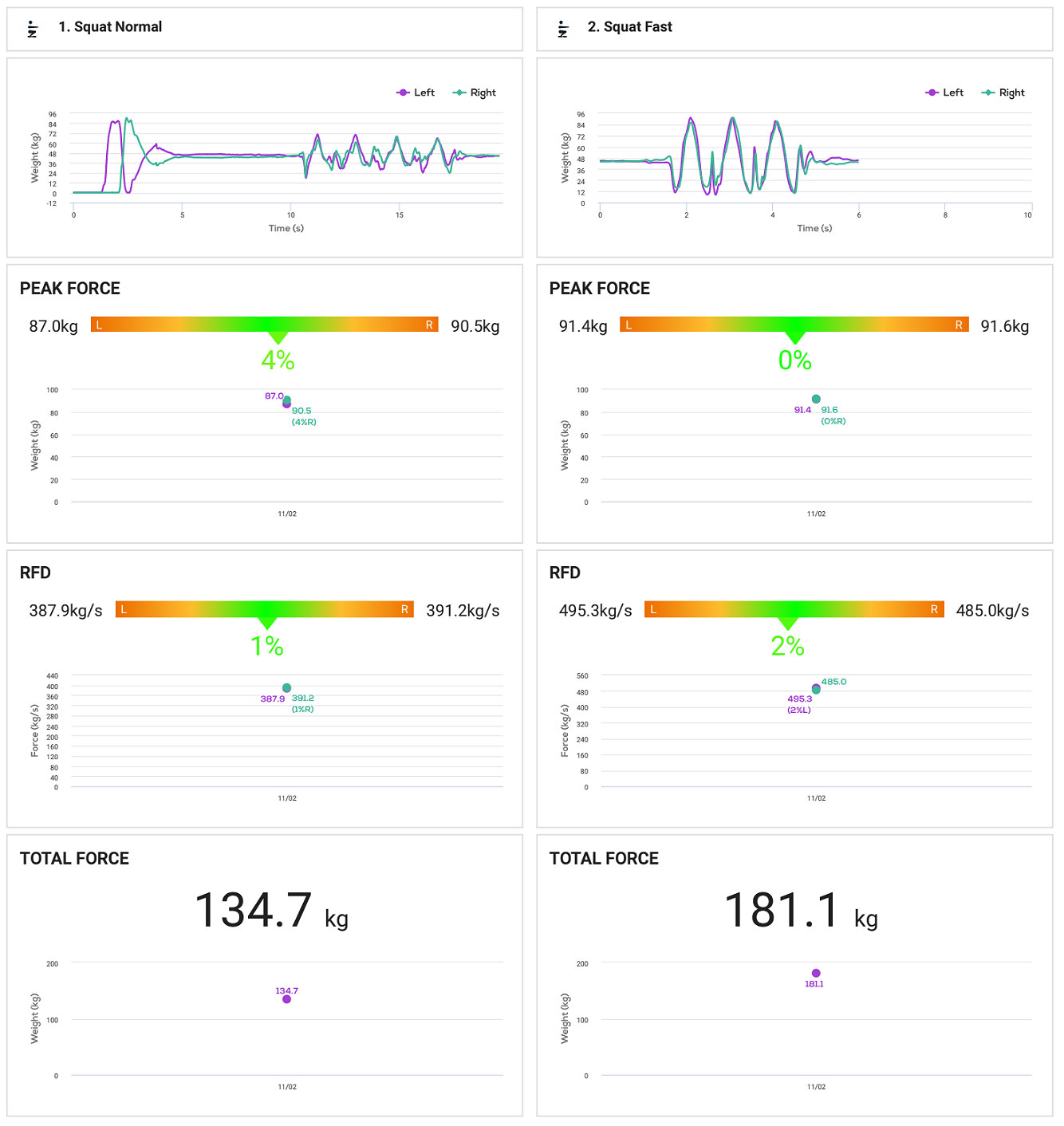This screenshot has width=1064, height=1126.
Task: Click the 11/02 date under Squat Fast total force
Action: click(816, 1087)
